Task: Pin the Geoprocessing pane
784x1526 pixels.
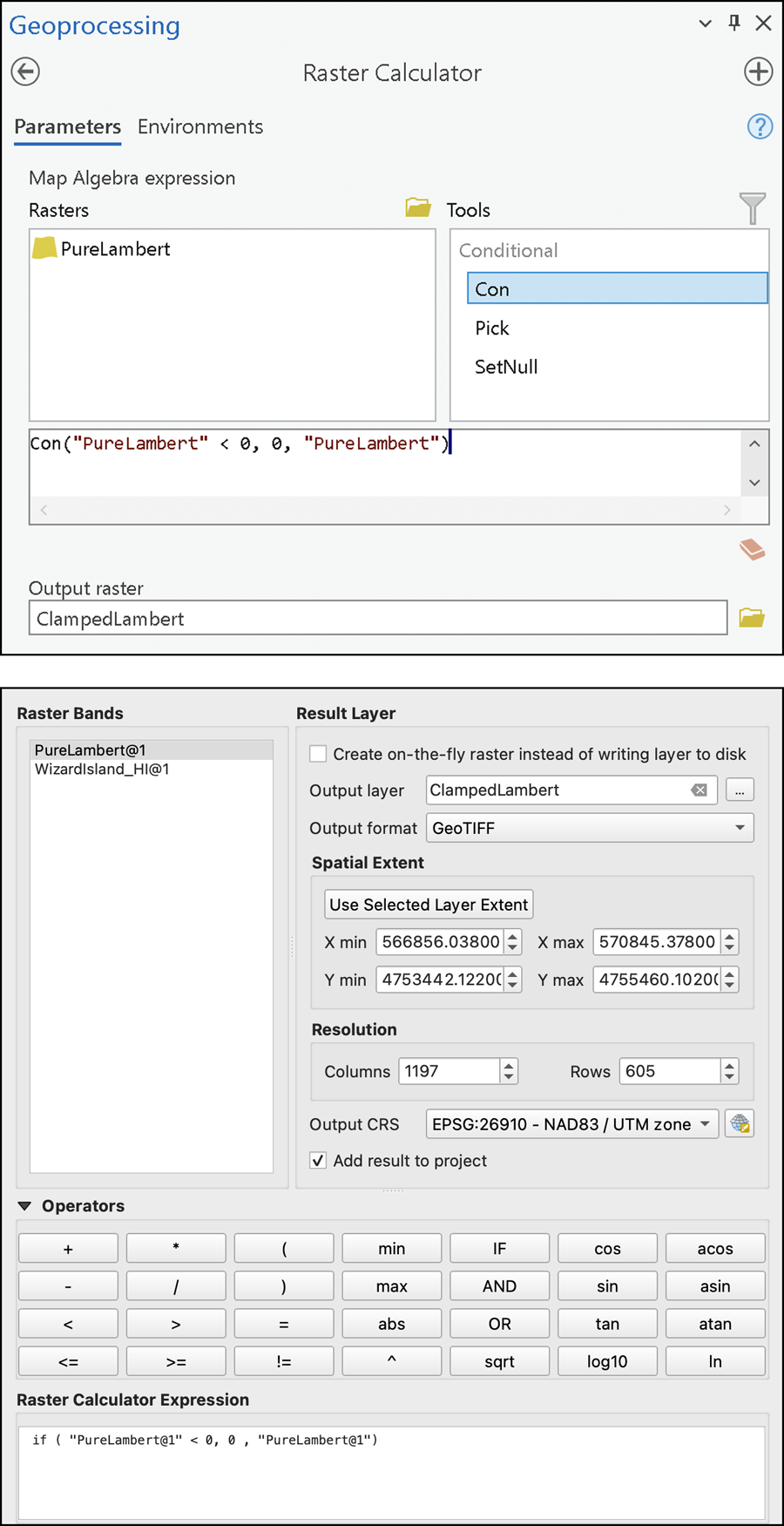Action: [734, 23]
